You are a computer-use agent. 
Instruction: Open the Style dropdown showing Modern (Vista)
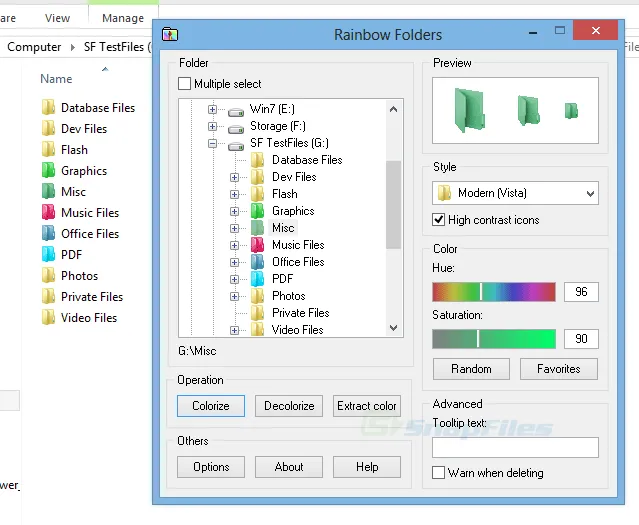point(515,193)
